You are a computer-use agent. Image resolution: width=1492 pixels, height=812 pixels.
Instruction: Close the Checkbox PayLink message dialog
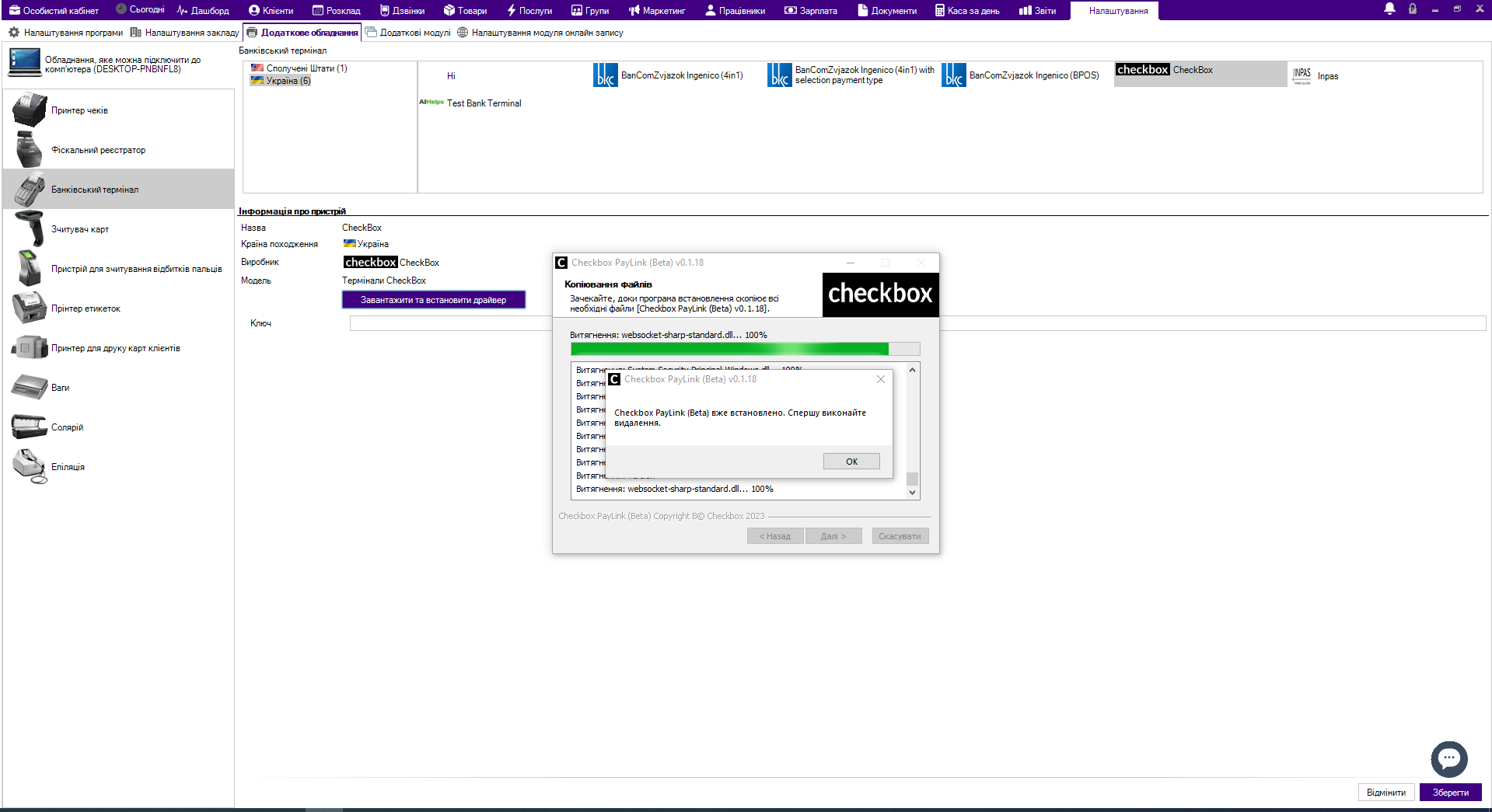pos(880,379)
